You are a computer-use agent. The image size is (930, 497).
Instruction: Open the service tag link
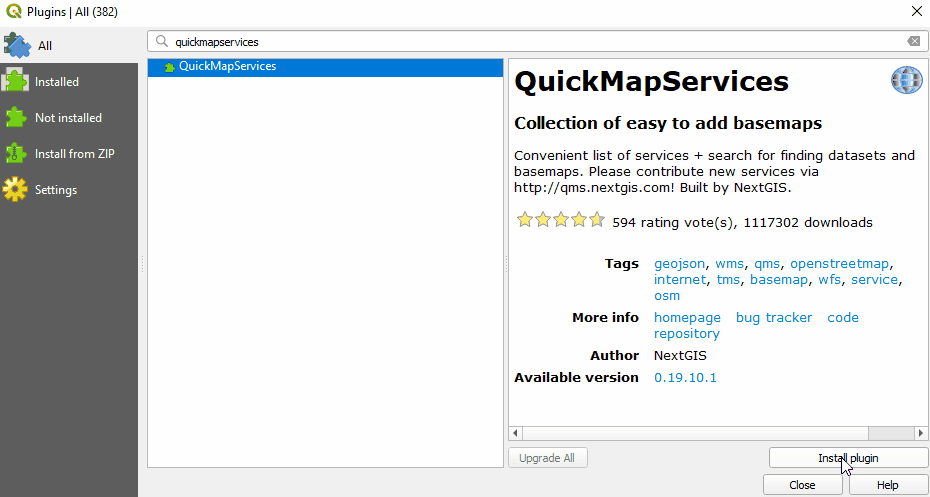pos(874,280)
